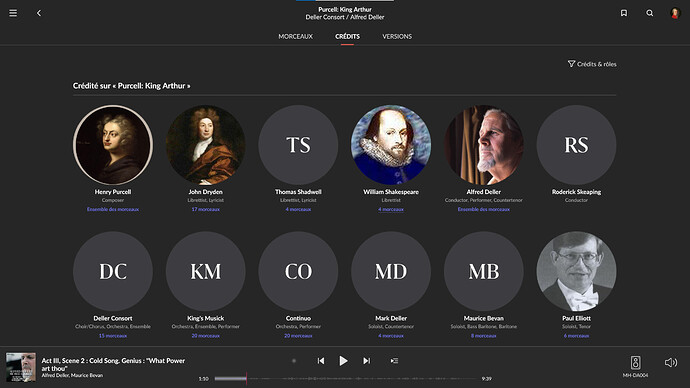Screen dimensions: 690x388
Task: Click Ensemble des morceaux under Alfred Deller
Action: pyautogui.click(x=484, y=209)
